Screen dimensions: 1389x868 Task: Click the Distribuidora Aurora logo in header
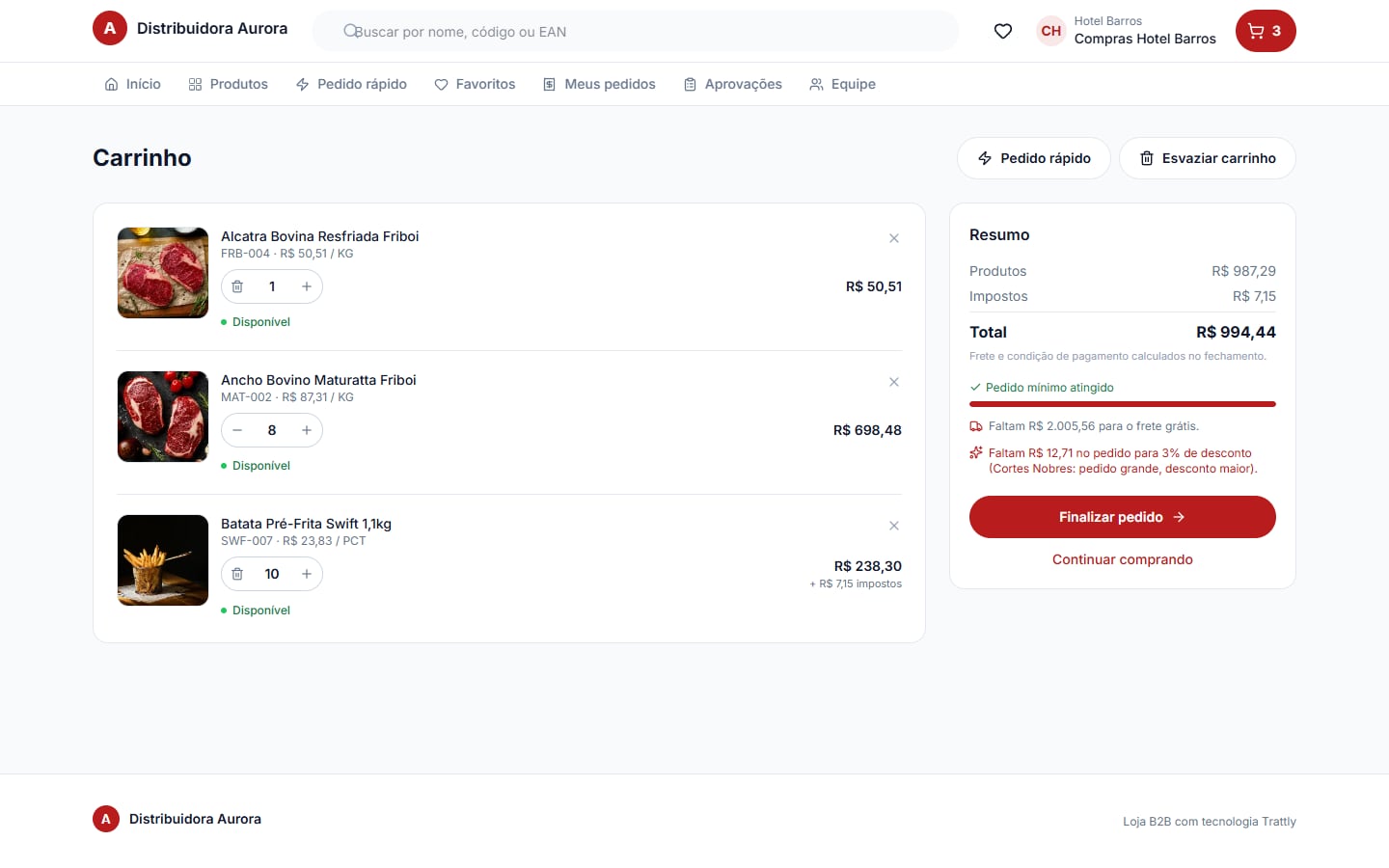tap(190, 29)
